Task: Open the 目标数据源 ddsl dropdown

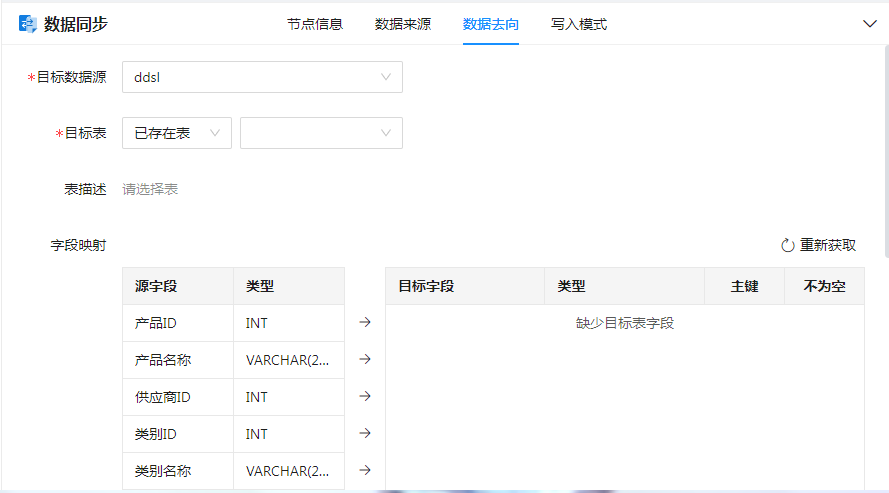Action: (262, 77)
